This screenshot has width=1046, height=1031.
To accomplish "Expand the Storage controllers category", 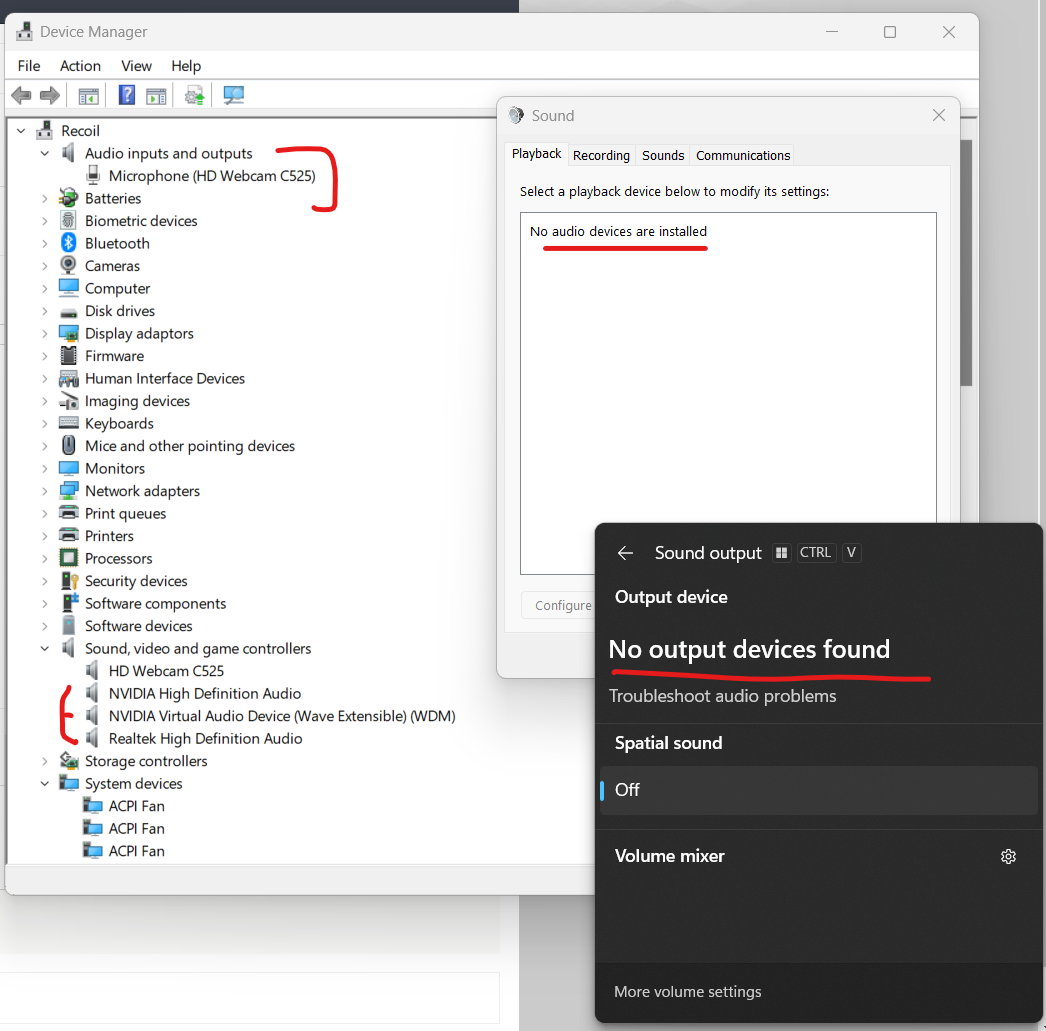I will pos(45,761).
